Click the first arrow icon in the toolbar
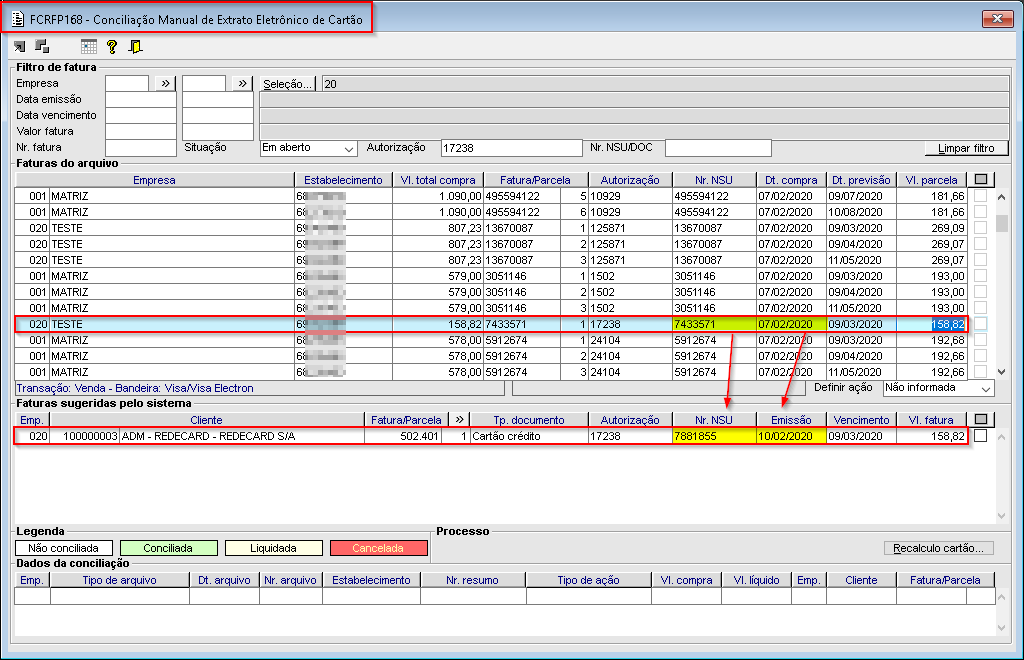The height and width of the screenshot is (660, 1024). 20,46
